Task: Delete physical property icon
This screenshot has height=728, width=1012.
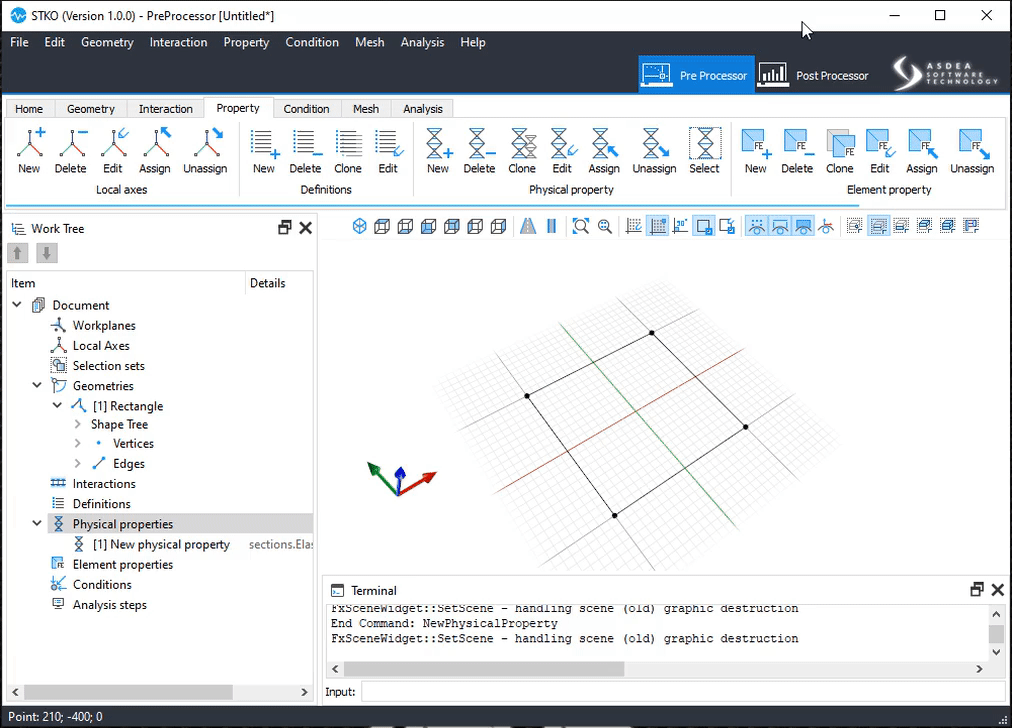Action: coord(480,143)
